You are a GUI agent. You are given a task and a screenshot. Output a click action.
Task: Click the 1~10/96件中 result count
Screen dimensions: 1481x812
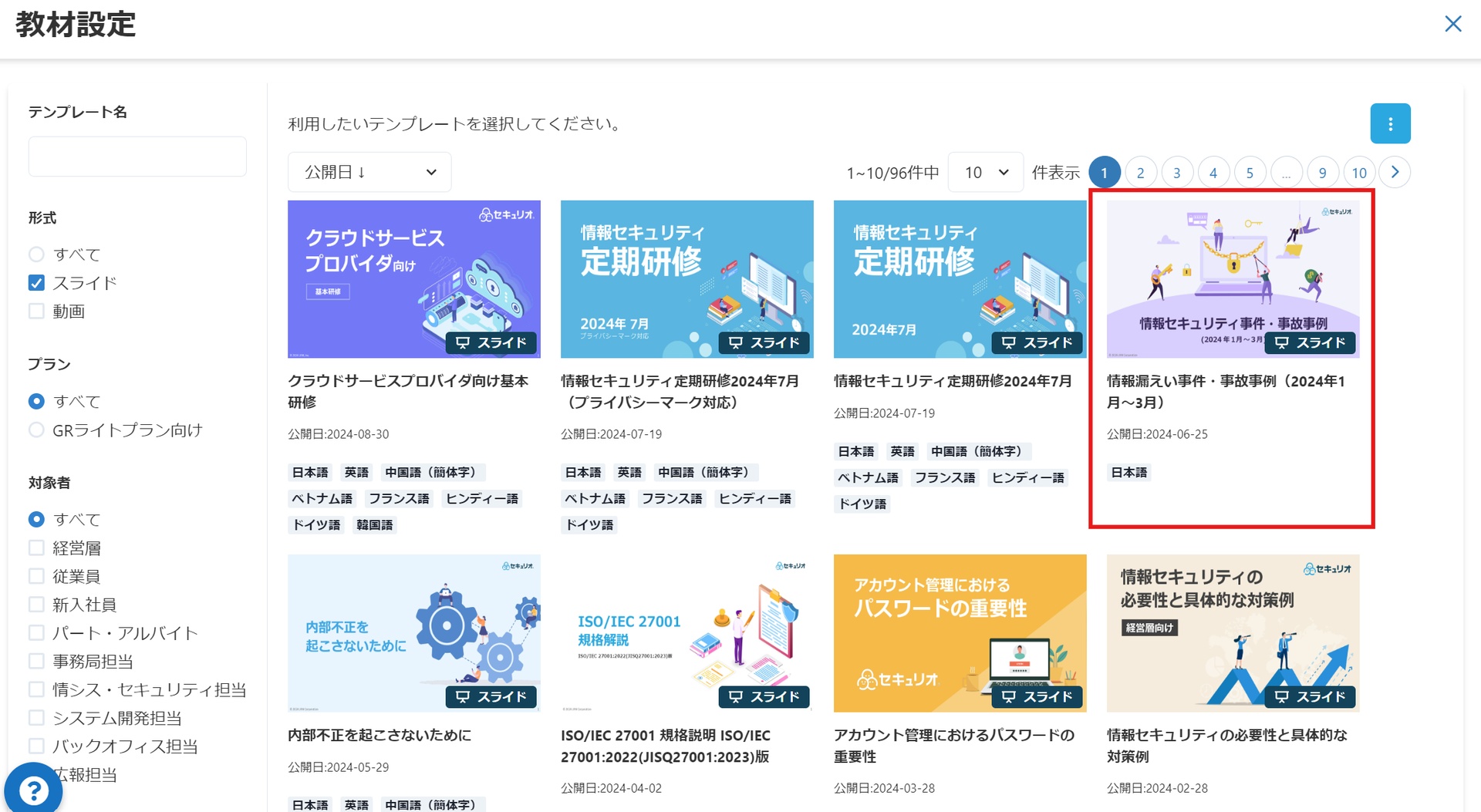pos(892,173)
